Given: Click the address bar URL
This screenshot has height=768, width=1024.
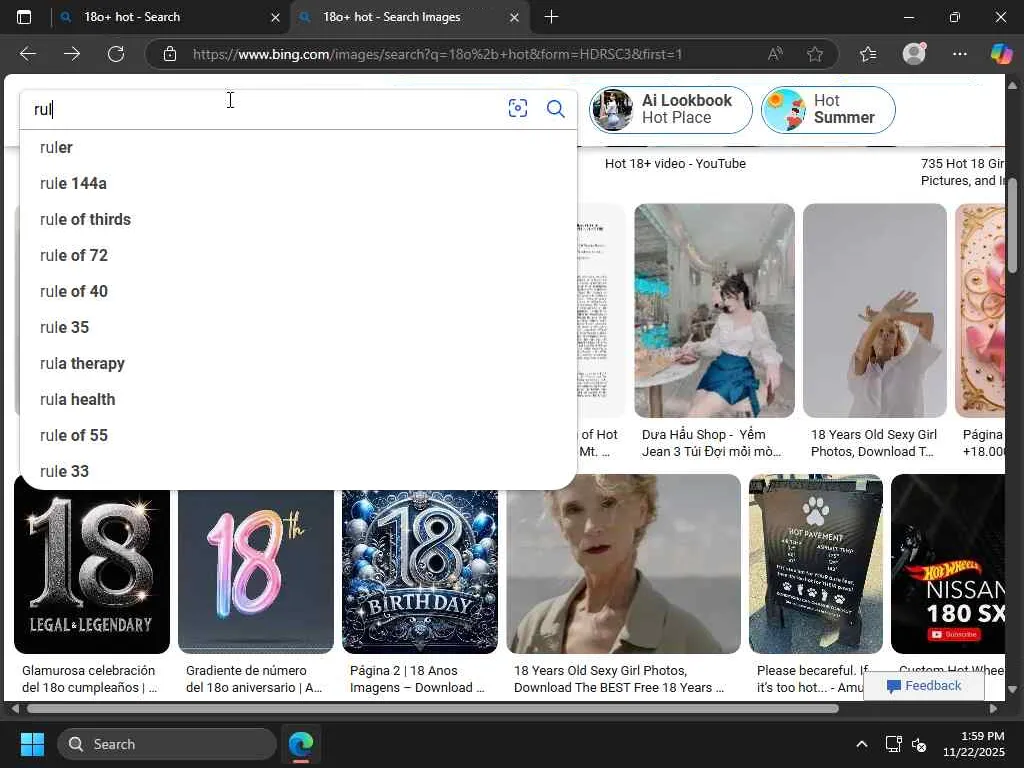Looking at the screenshot, I should 437,54.
